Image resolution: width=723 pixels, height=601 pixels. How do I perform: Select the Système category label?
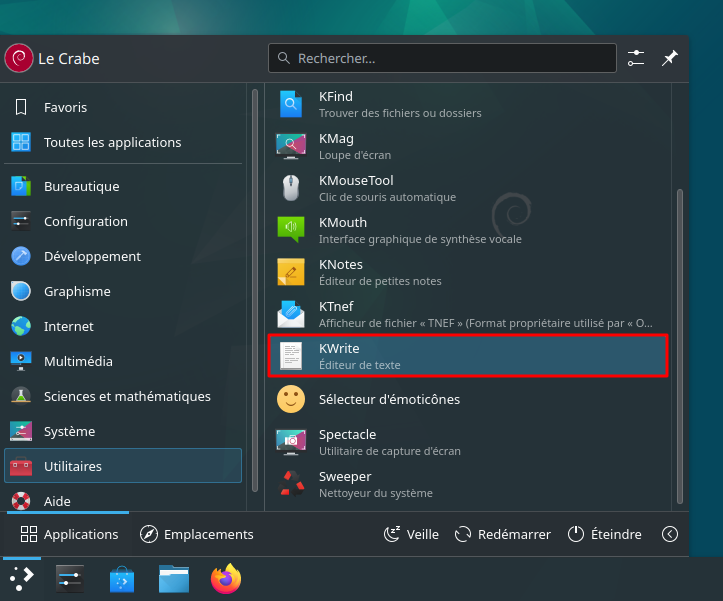[70, 431]
